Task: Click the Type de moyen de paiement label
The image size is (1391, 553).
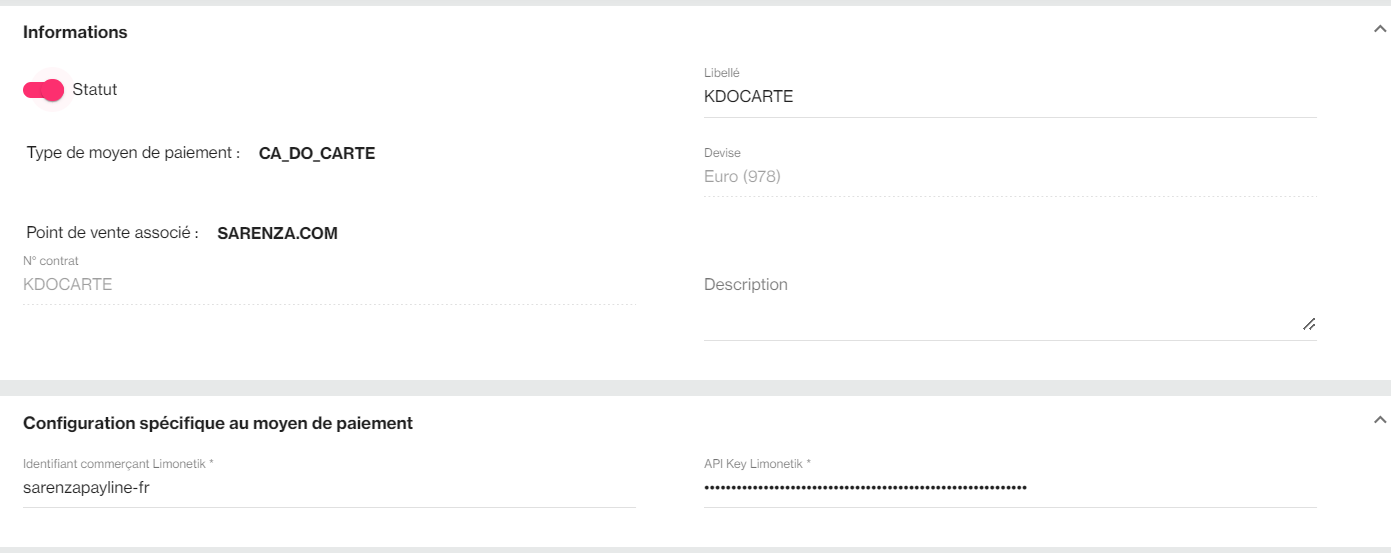Action: [133, 153]
